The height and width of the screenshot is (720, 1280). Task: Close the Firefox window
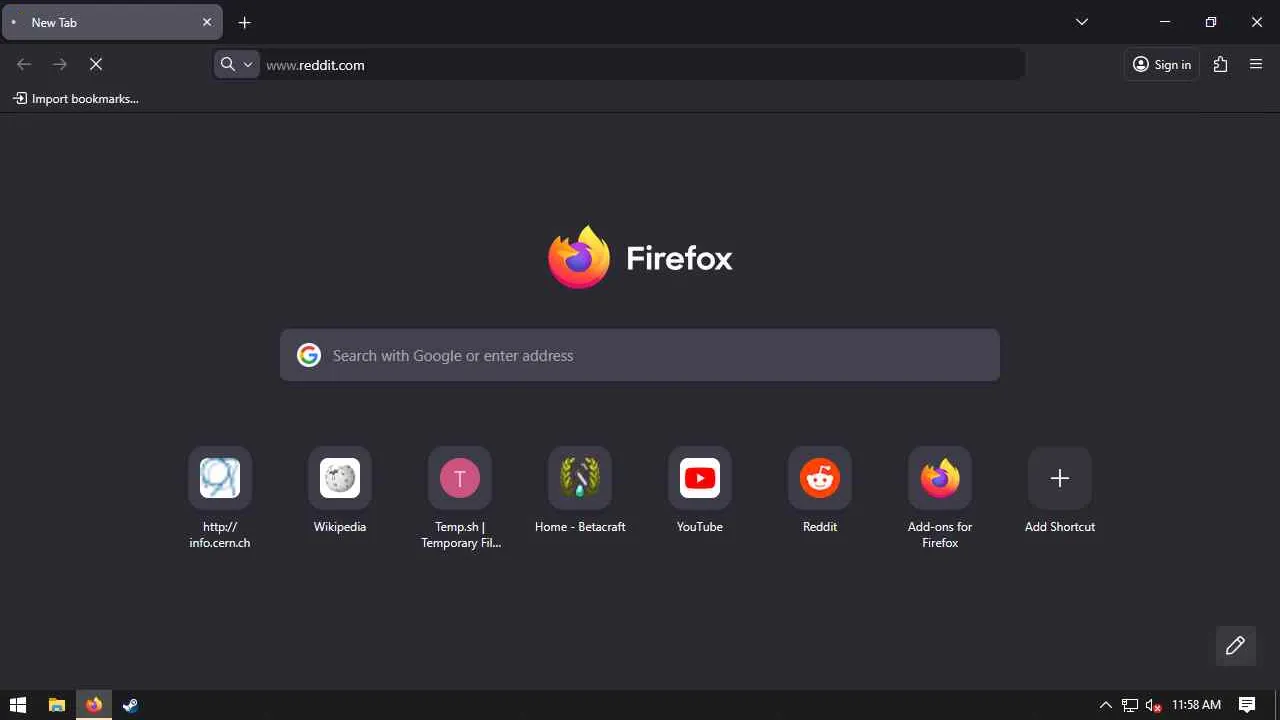coord(1257,22)
